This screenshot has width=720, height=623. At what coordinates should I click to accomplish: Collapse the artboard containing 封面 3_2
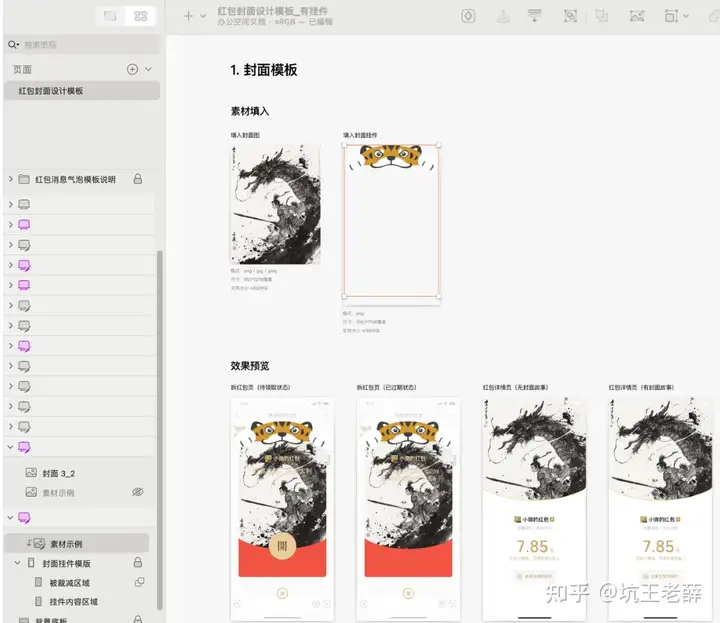pos(11,447)
